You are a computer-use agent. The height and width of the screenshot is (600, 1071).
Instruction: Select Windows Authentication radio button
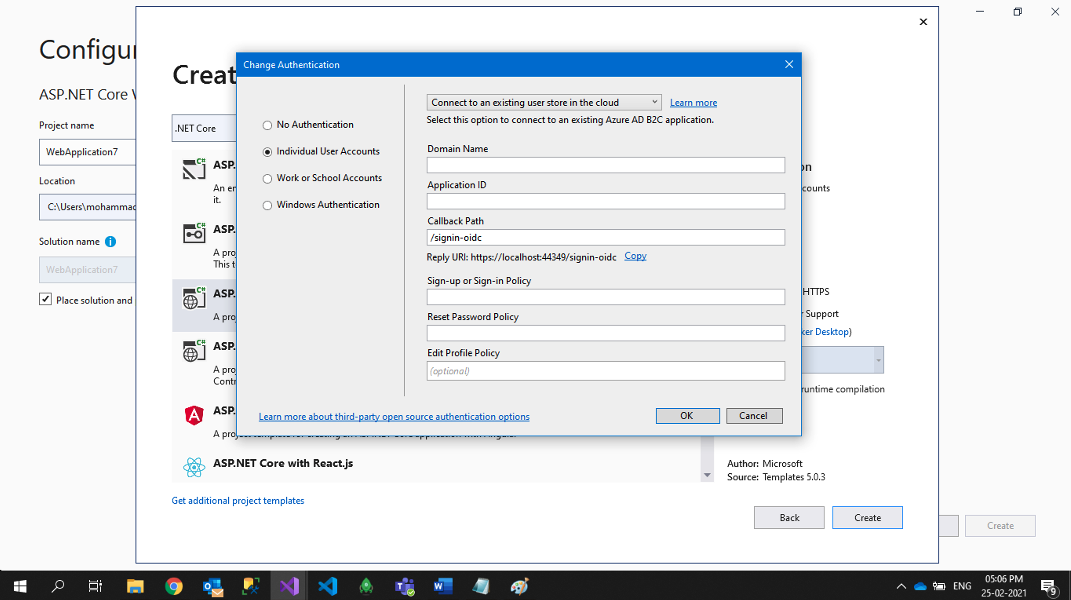pyautogui.click(x=267, y=205)
